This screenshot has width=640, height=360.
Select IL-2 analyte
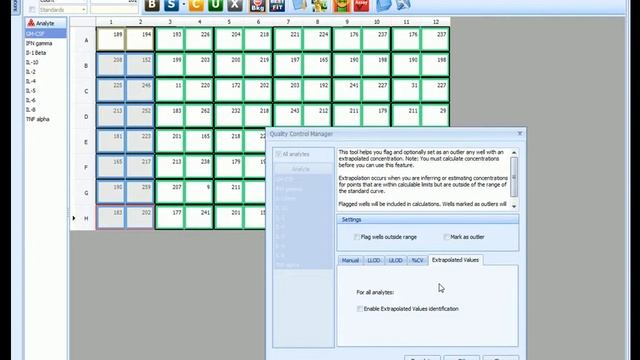46,71
